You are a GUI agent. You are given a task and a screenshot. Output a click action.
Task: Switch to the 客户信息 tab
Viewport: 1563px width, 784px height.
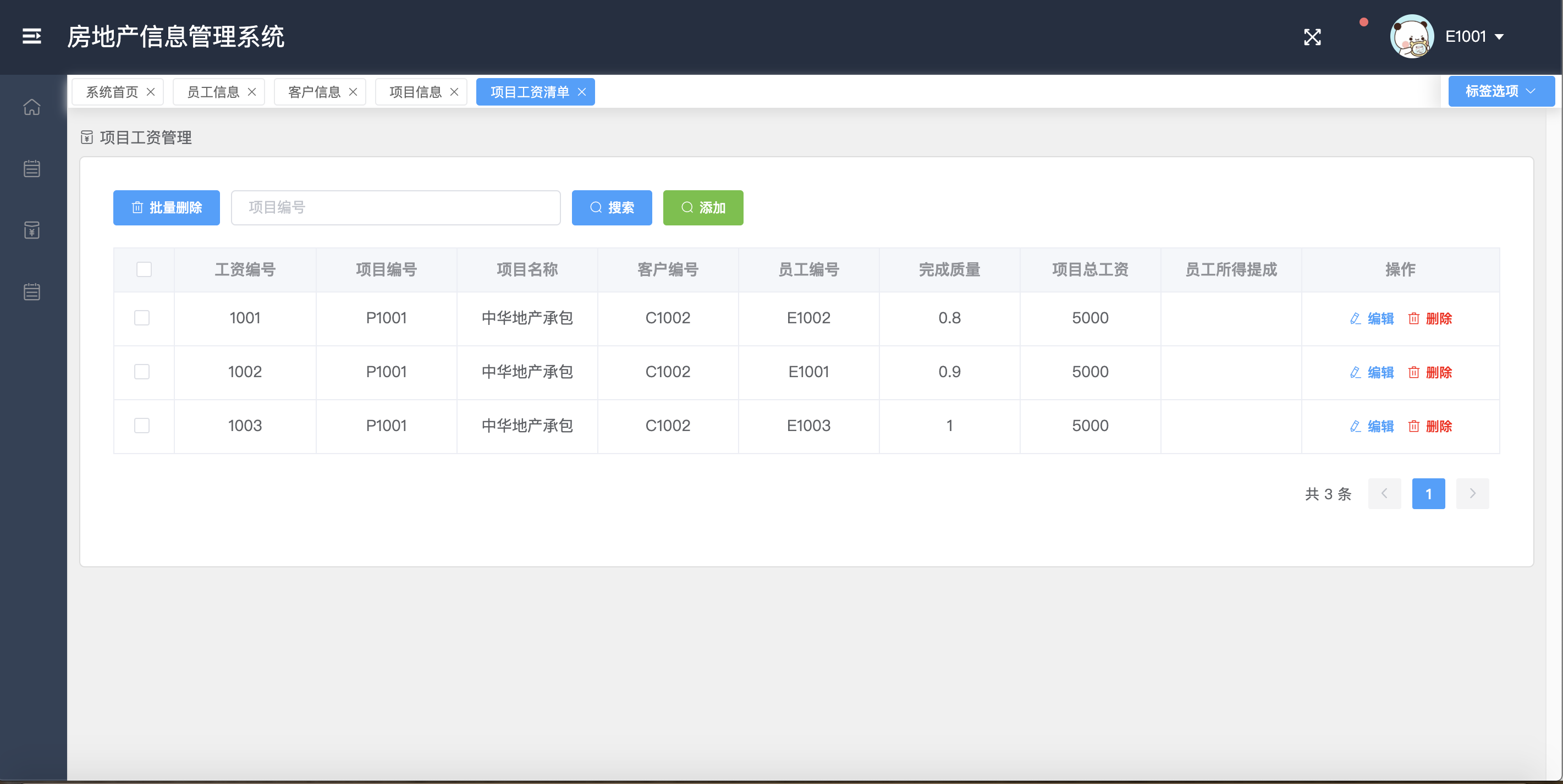pyautogui.click(x=313, y=92)
